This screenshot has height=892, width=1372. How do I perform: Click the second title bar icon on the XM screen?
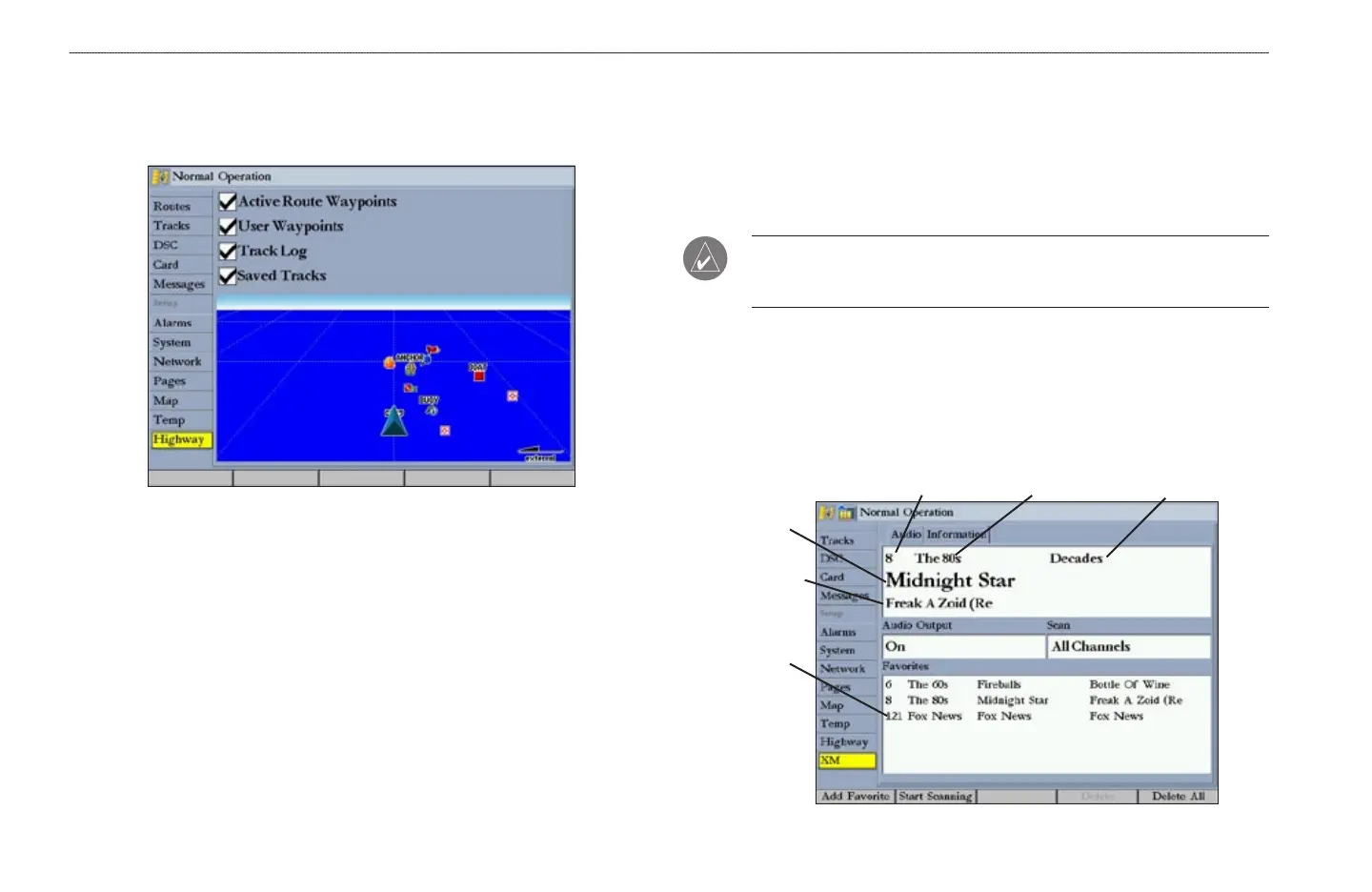(846, 513)
